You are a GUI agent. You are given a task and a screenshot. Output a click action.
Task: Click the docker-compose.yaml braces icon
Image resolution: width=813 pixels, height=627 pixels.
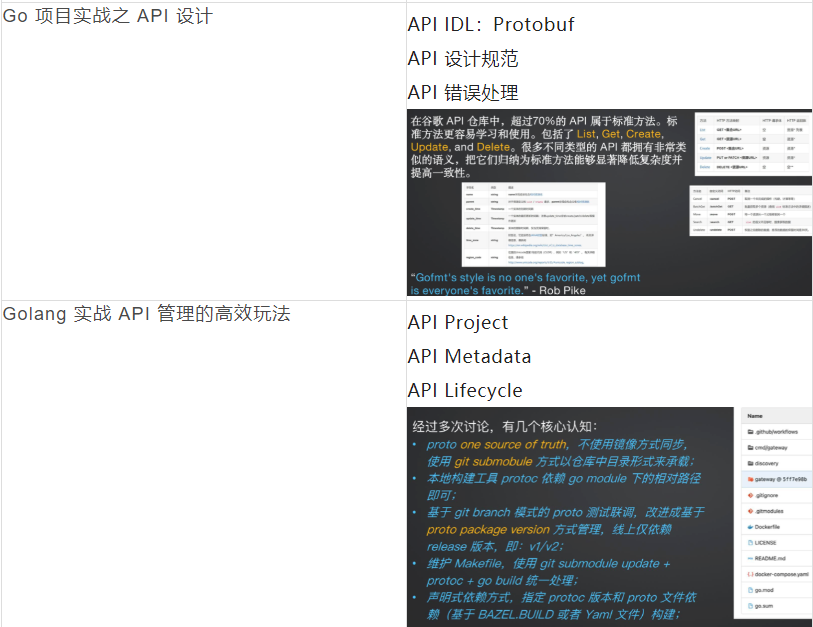tap(748, 574)
